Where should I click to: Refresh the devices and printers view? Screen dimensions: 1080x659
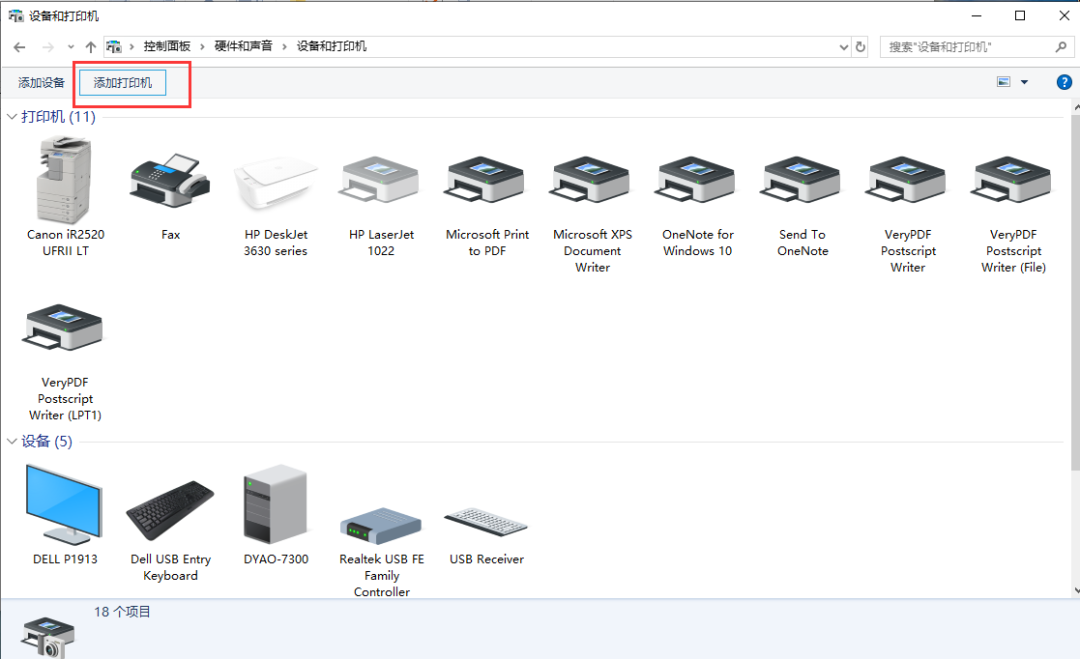tap(860, 47)
